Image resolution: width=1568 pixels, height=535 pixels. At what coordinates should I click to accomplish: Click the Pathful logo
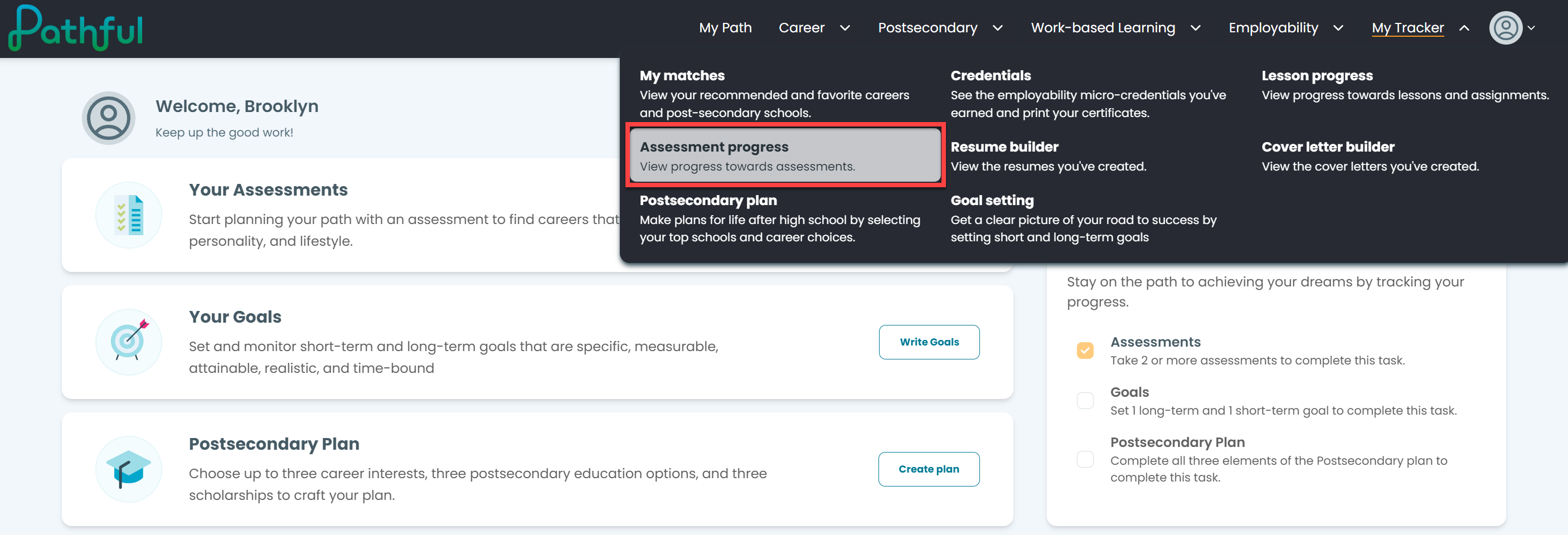pos(75,28)
